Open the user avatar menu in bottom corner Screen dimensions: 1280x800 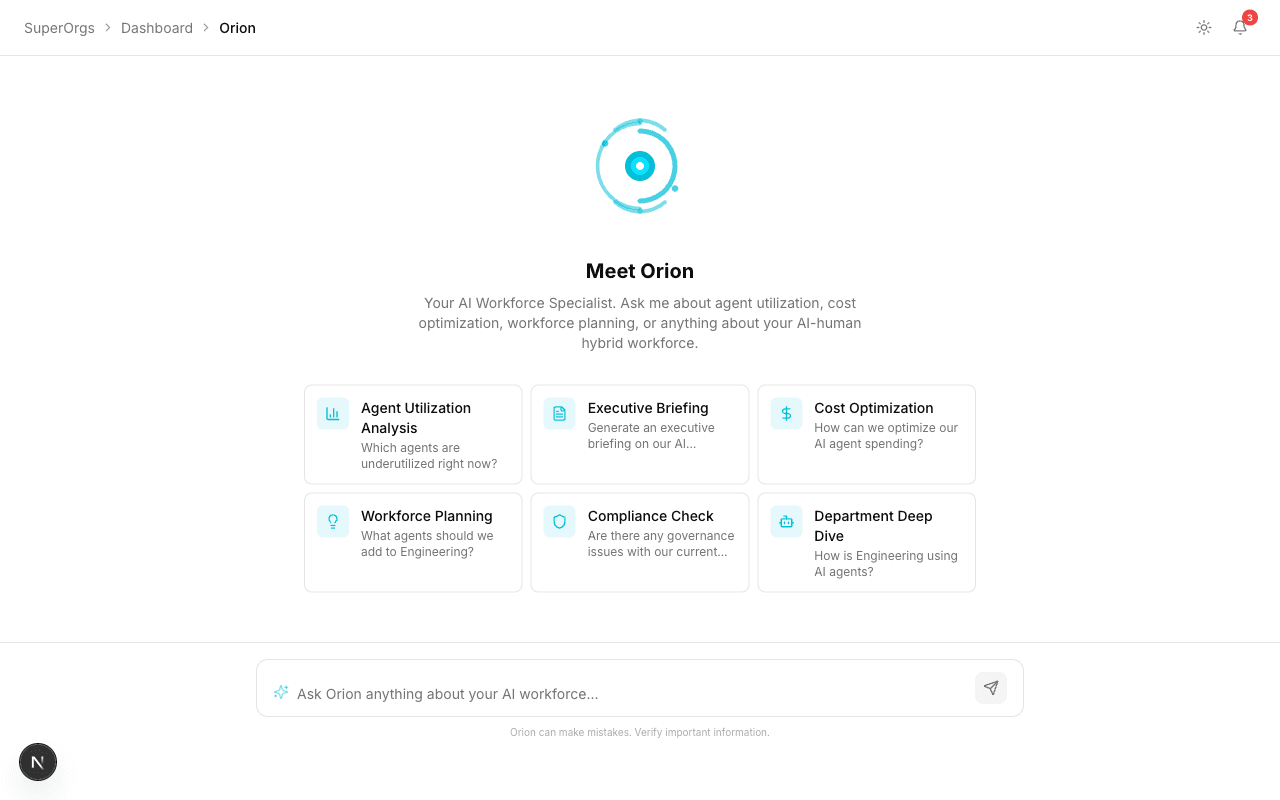pos(38,762)
